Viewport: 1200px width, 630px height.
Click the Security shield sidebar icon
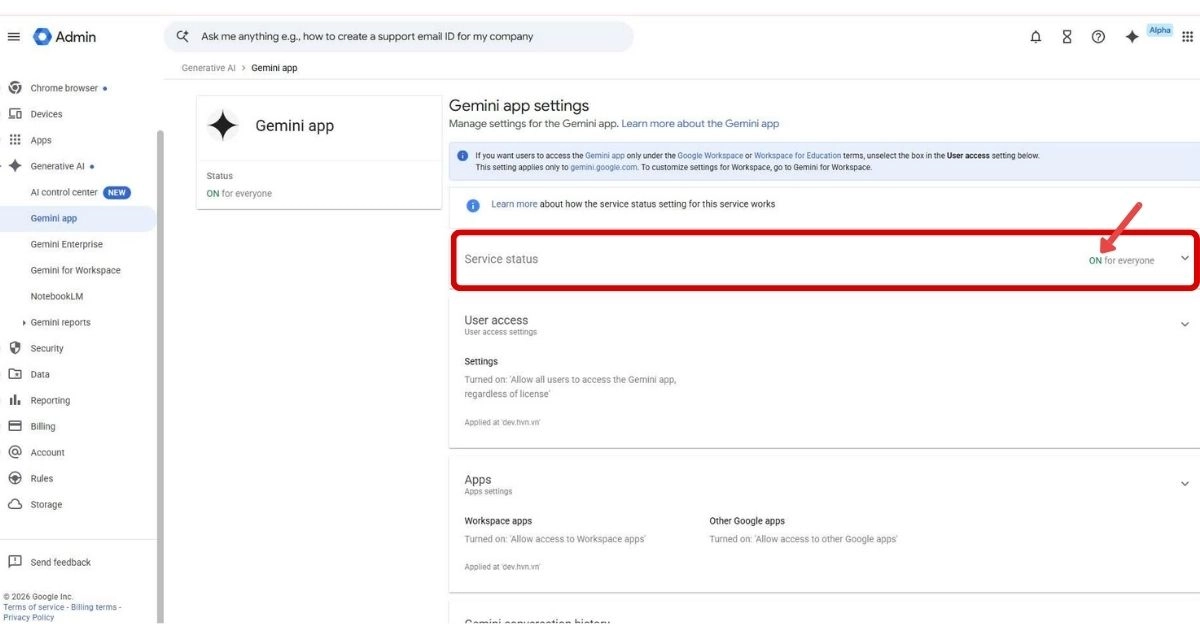[15, 348]
